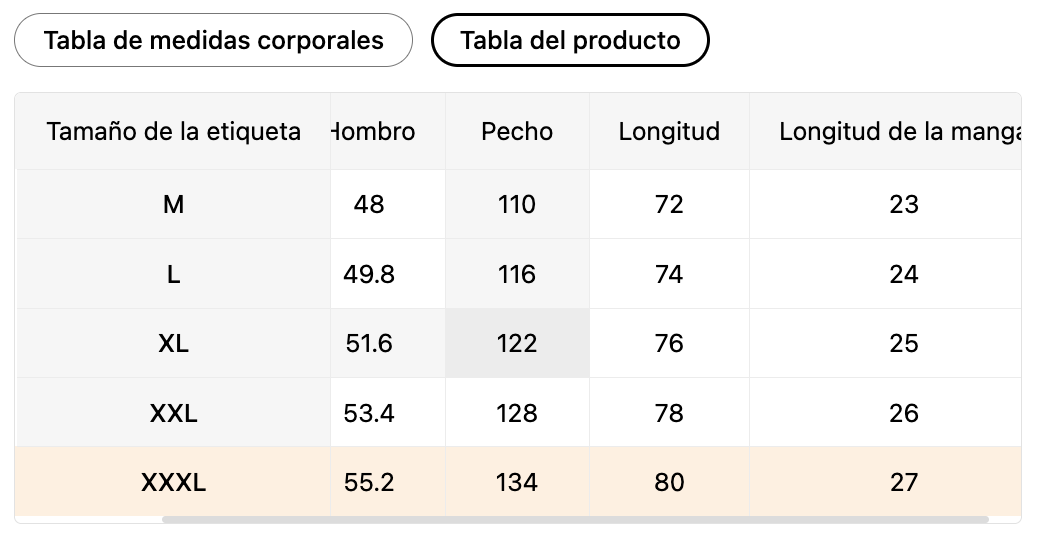
Task: Click the highlighted 122 chest cell
Action: pos(517,343)
